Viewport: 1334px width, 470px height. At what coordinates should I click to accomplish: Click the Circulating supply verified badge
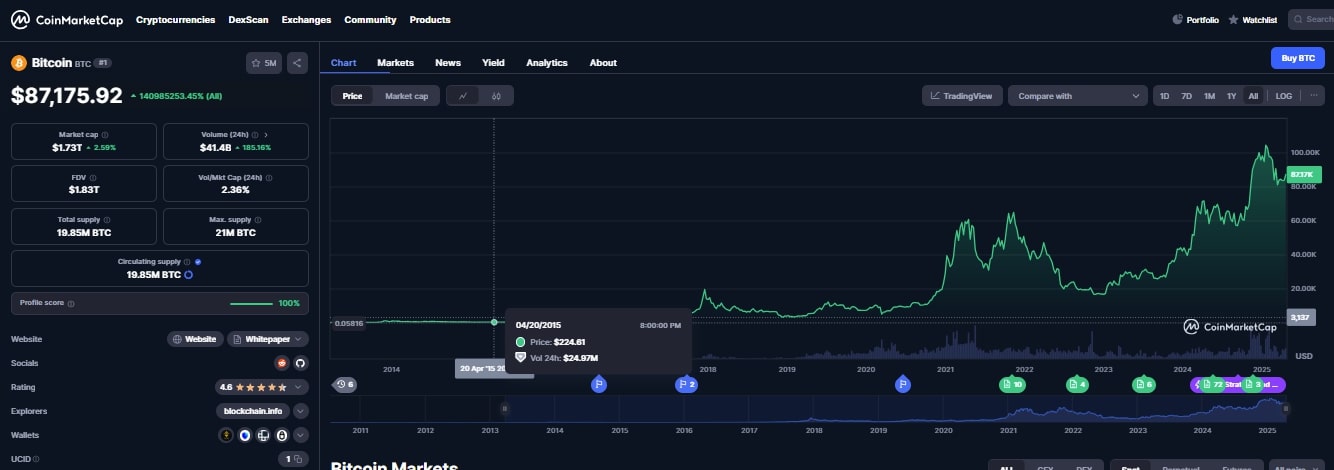point(198,261)
